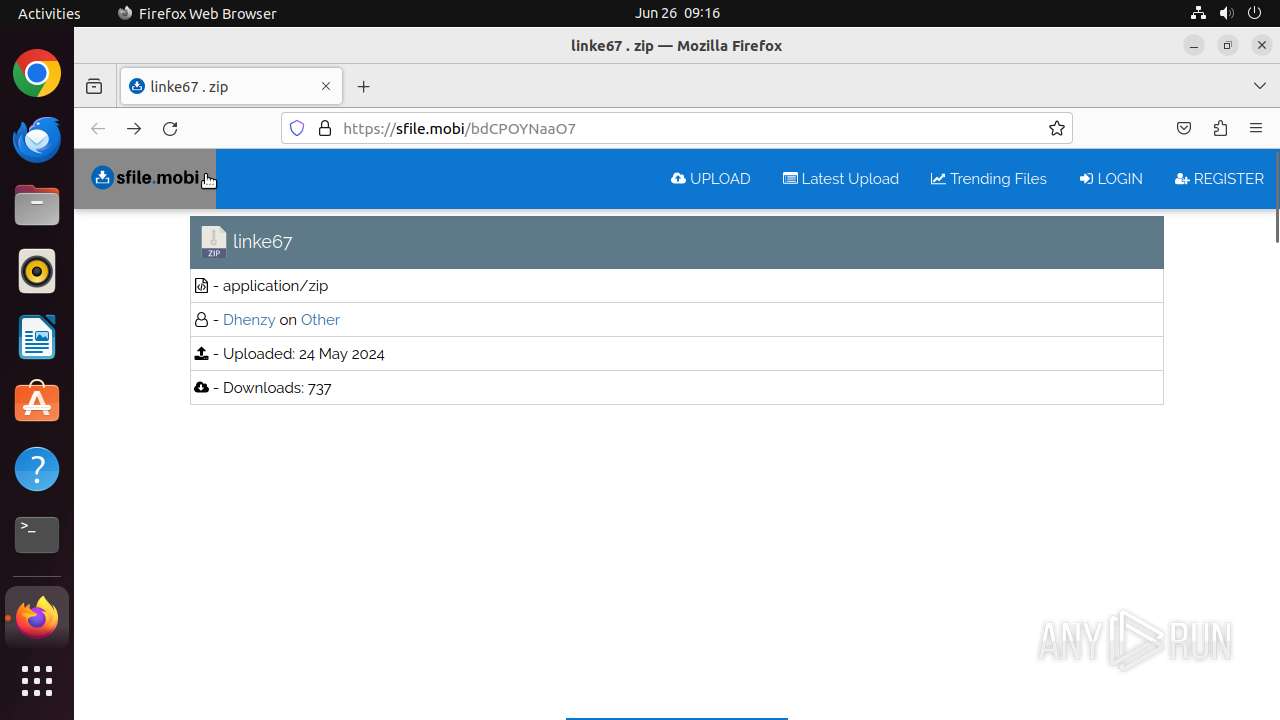1280x720 pixels.
Task: Open Rhythmbox music player
Action: pyautogui.click(x=37, y=271)
